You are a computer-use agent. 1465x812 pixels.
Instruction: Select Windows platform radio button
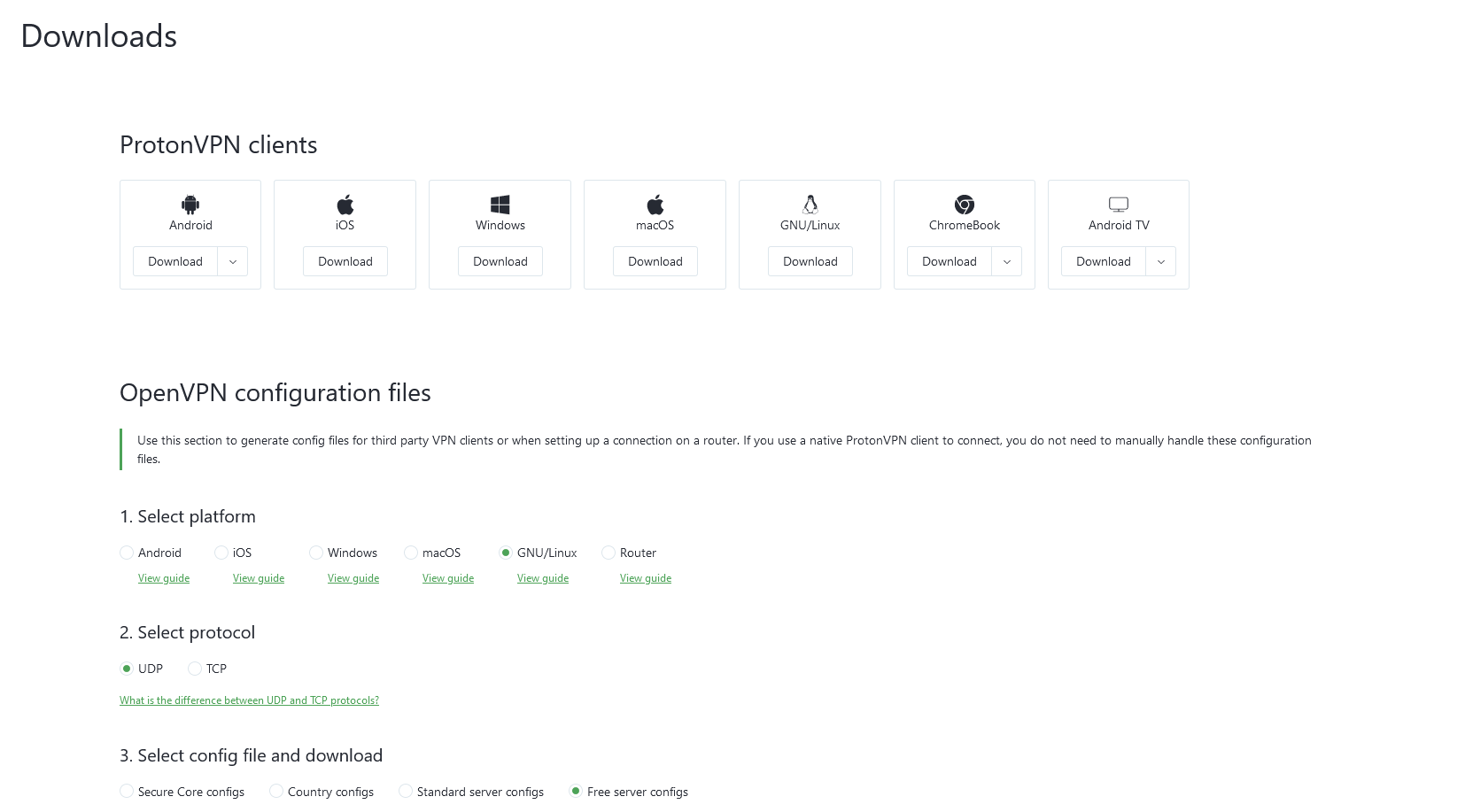(316, 553)
